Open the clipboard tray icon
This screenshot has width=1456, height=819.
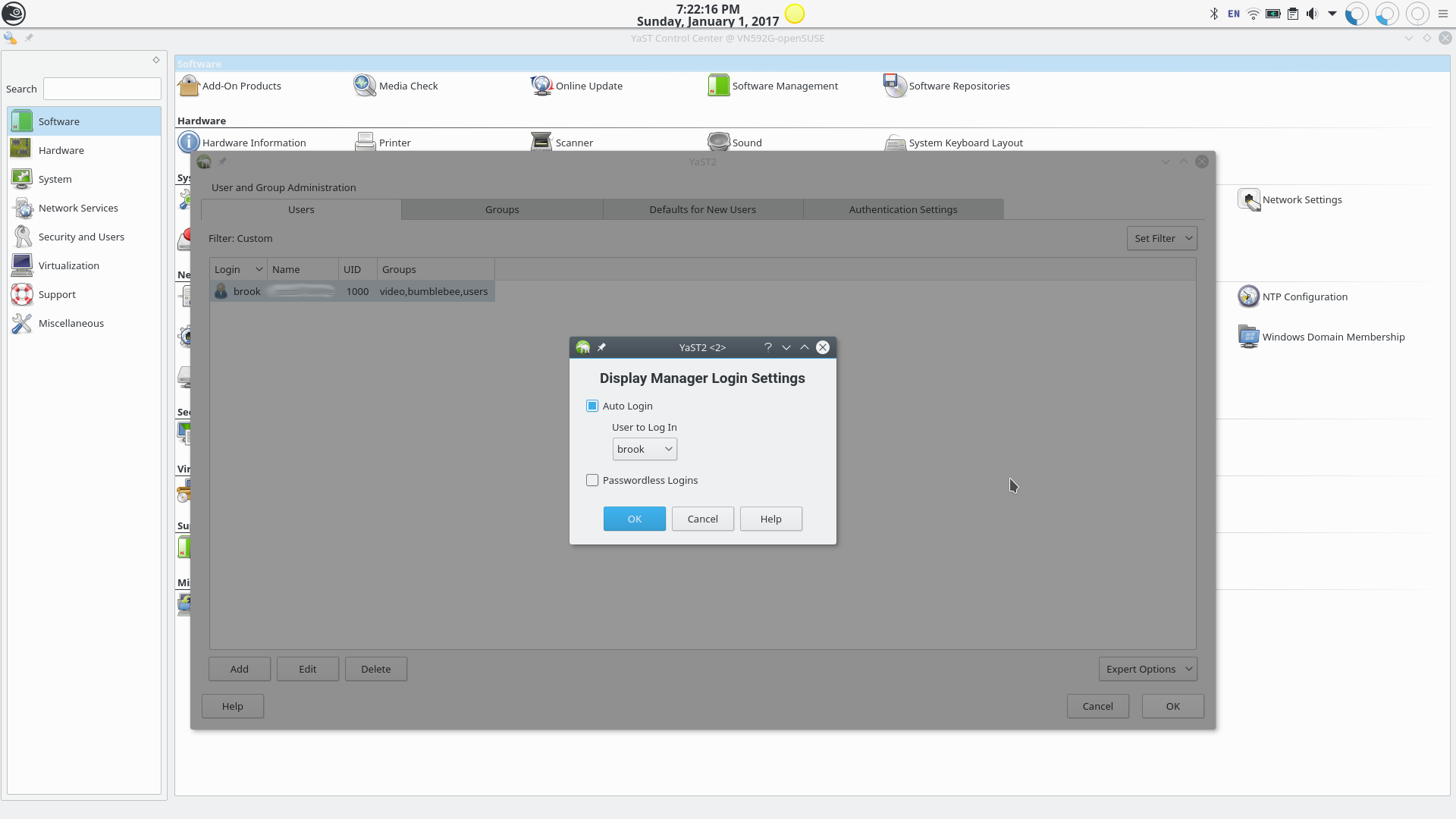click(x=1293, y=14)
